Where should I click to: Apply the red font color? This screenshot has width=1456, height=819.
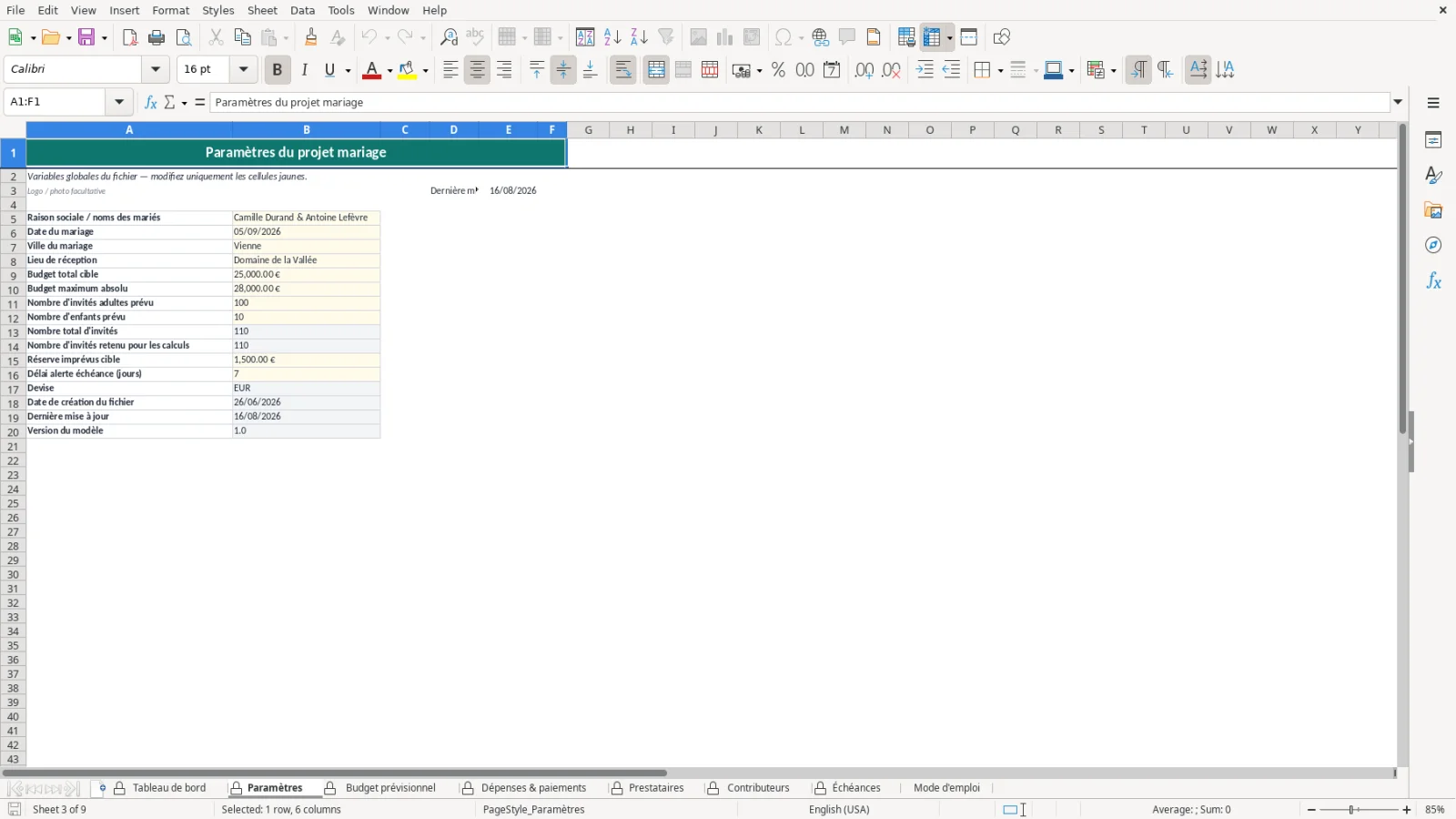click(371, 70)
